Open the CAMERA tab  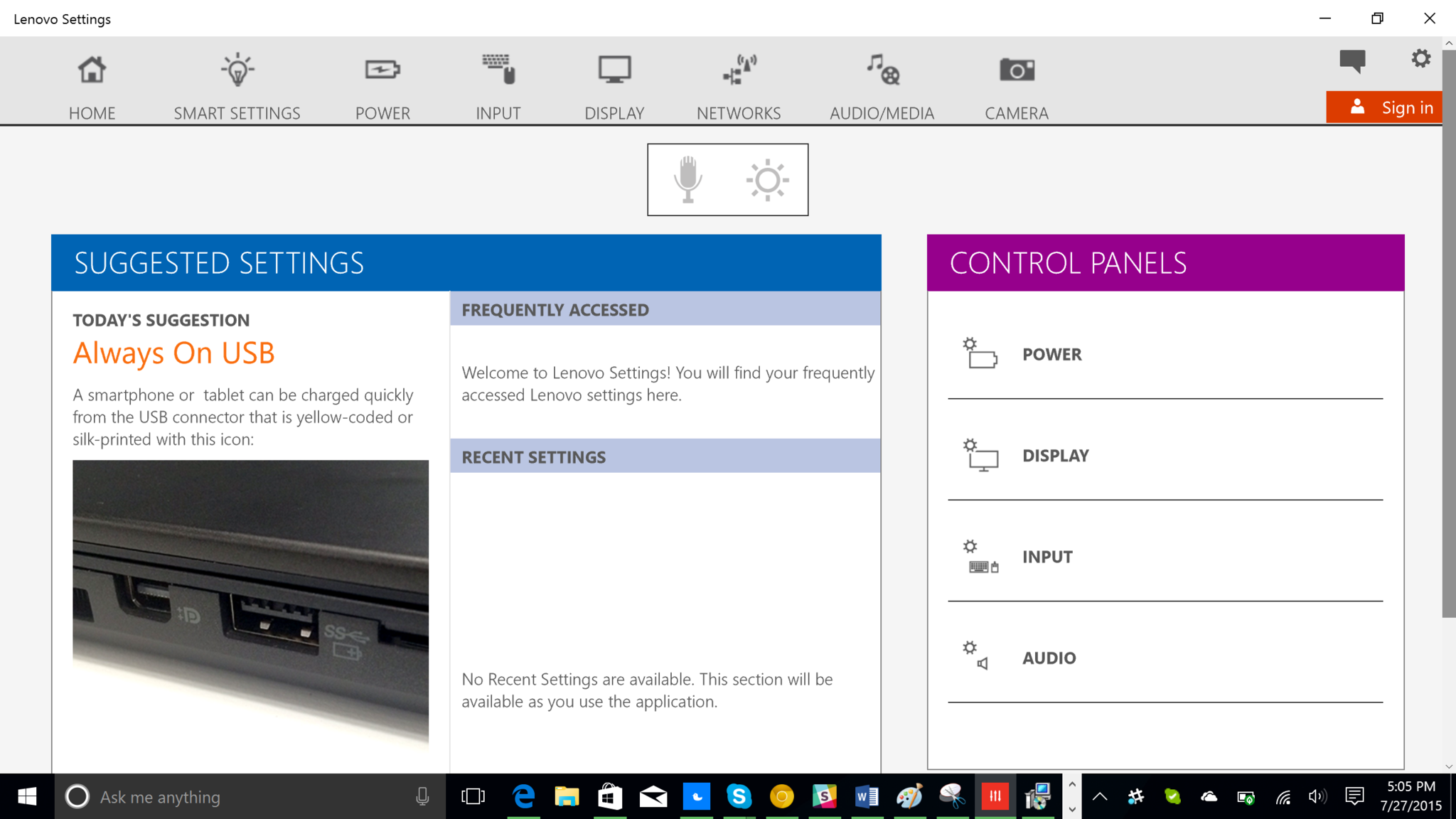pos(1017,87)
